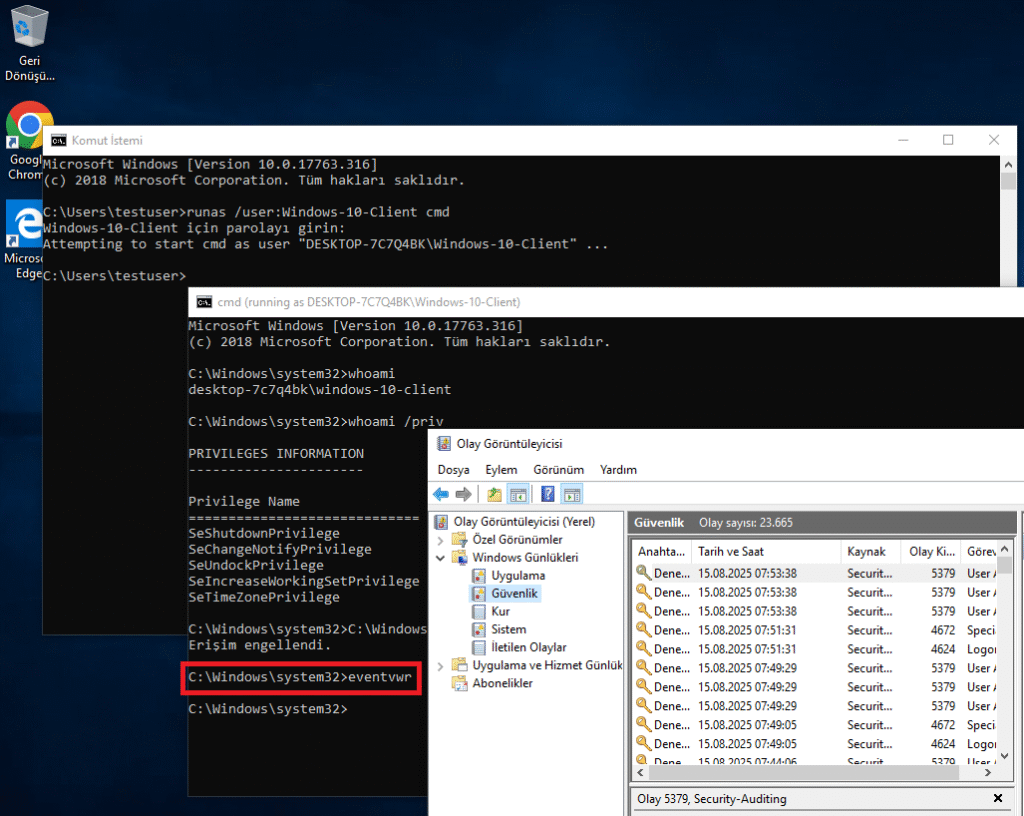
Task: Sort by the Görev column header
Action: point(980,552)
